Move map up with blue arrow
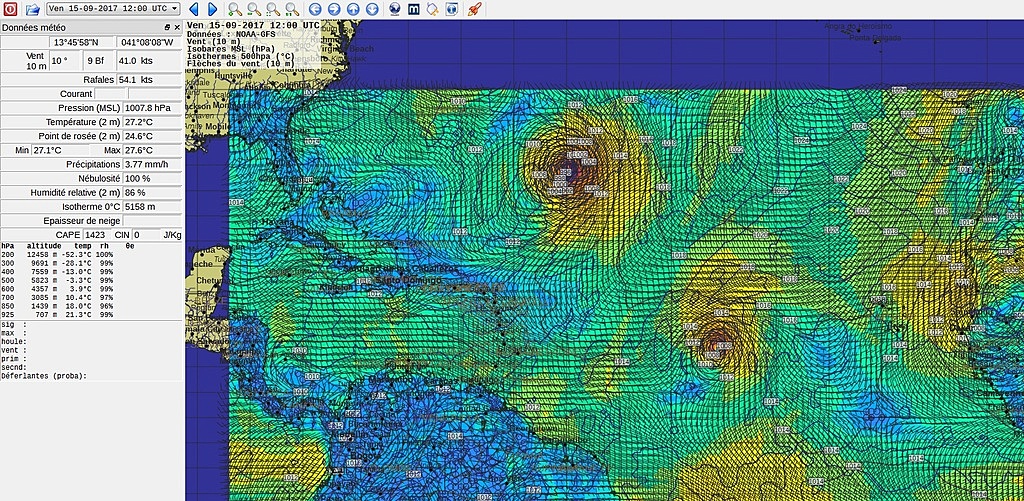 [x=353, y=9]
